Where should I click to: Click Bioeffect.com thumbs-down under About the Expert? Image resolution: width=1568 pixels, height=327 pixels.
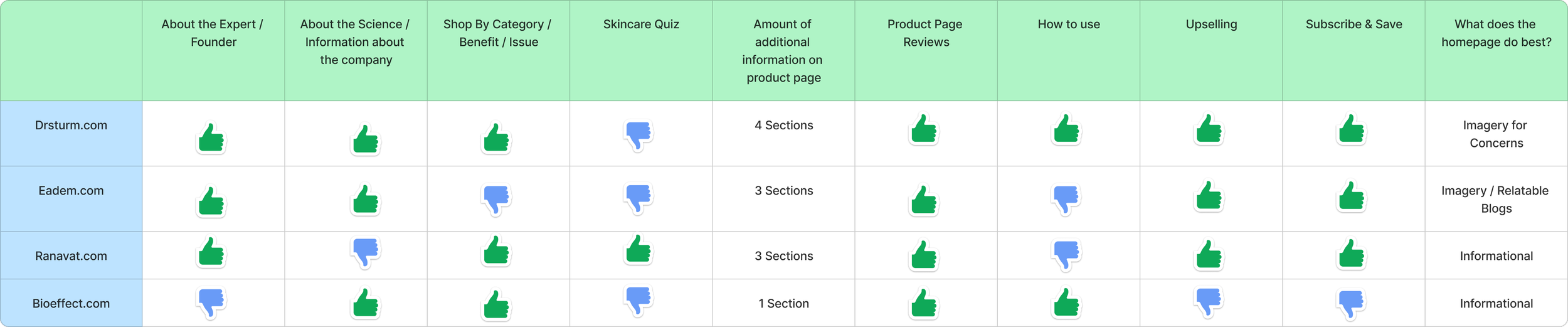[211, 303]
